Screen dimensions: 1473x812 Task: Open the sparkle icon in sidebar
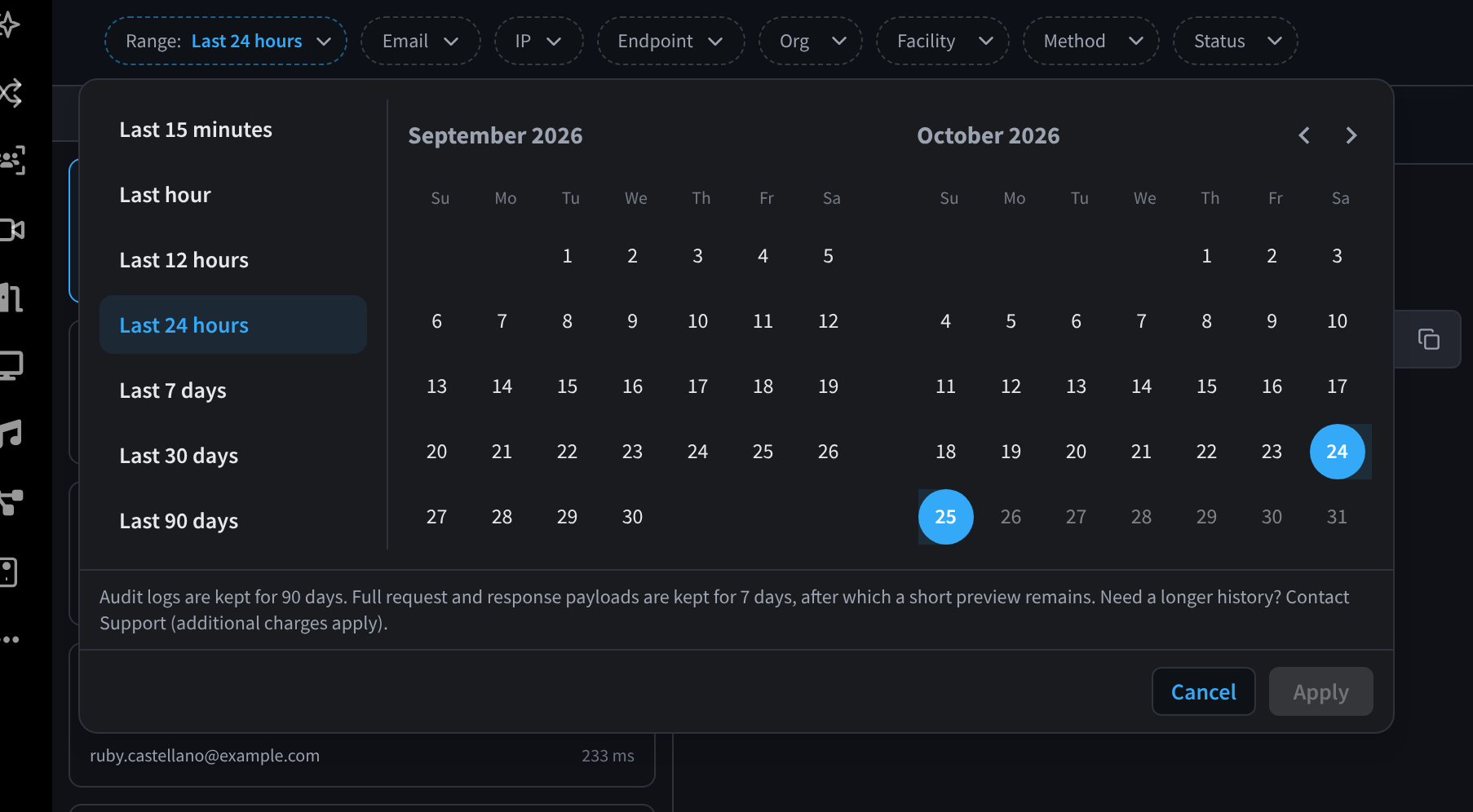[x=10, y=25]
